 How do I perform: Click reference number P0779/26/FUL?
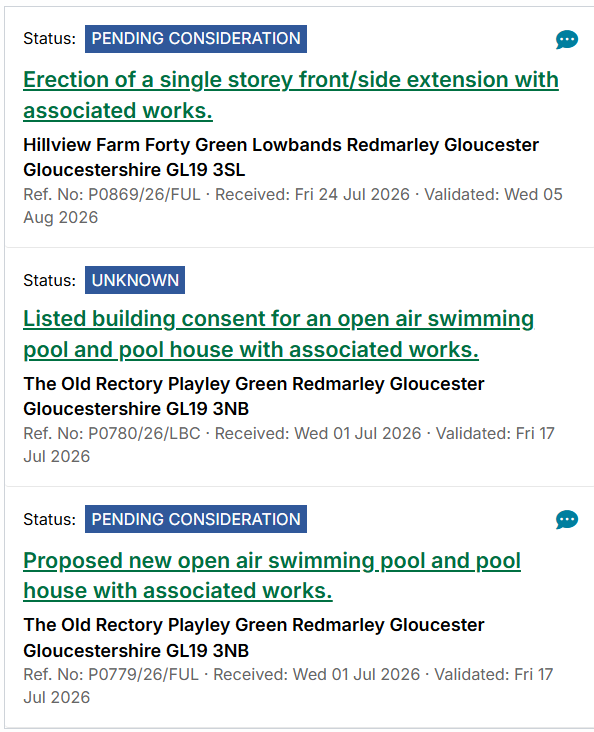point(143,675)
